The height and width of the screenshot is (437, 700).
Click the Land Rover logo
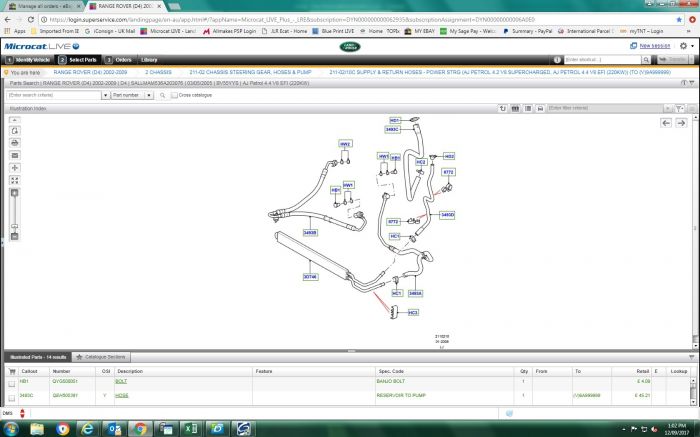[x=350, y=46]
